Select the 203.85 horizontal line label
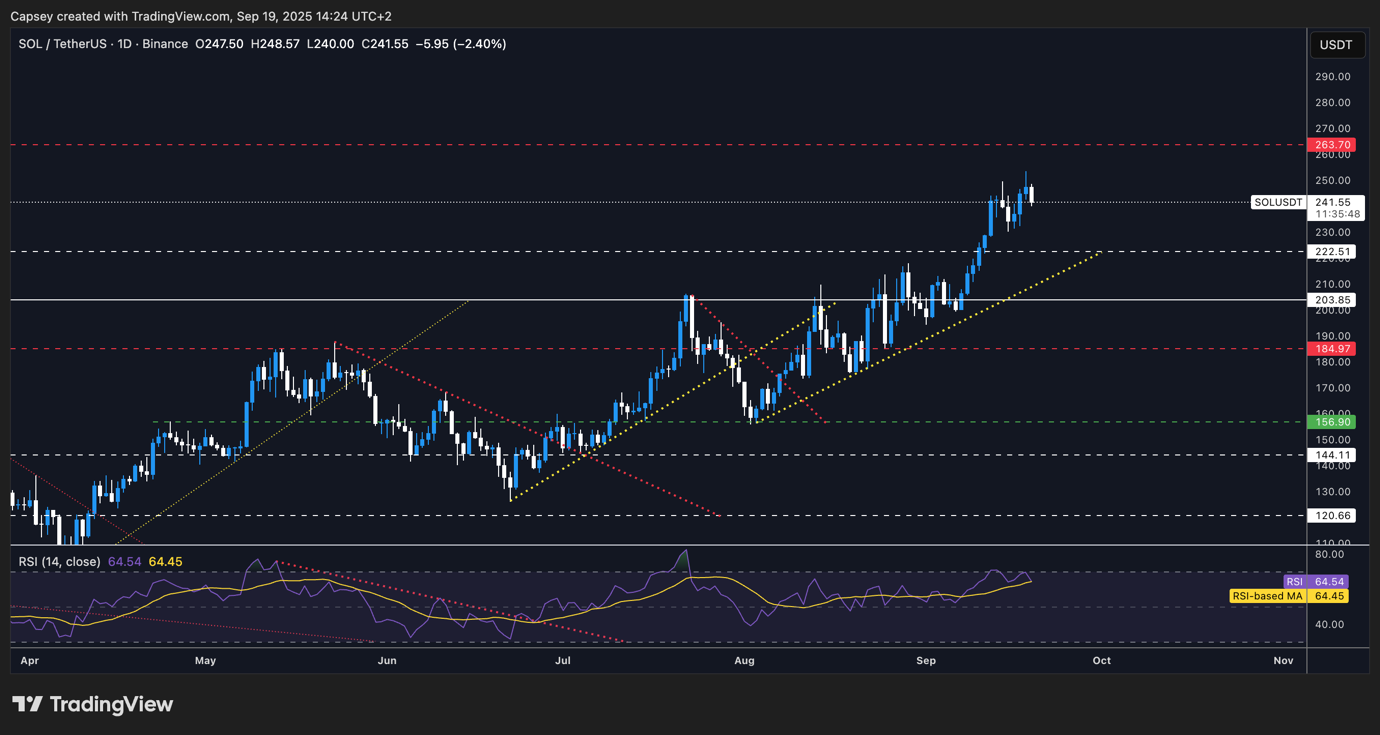Viewport: 1380px width, 735px height. [x=1331, y=300]
